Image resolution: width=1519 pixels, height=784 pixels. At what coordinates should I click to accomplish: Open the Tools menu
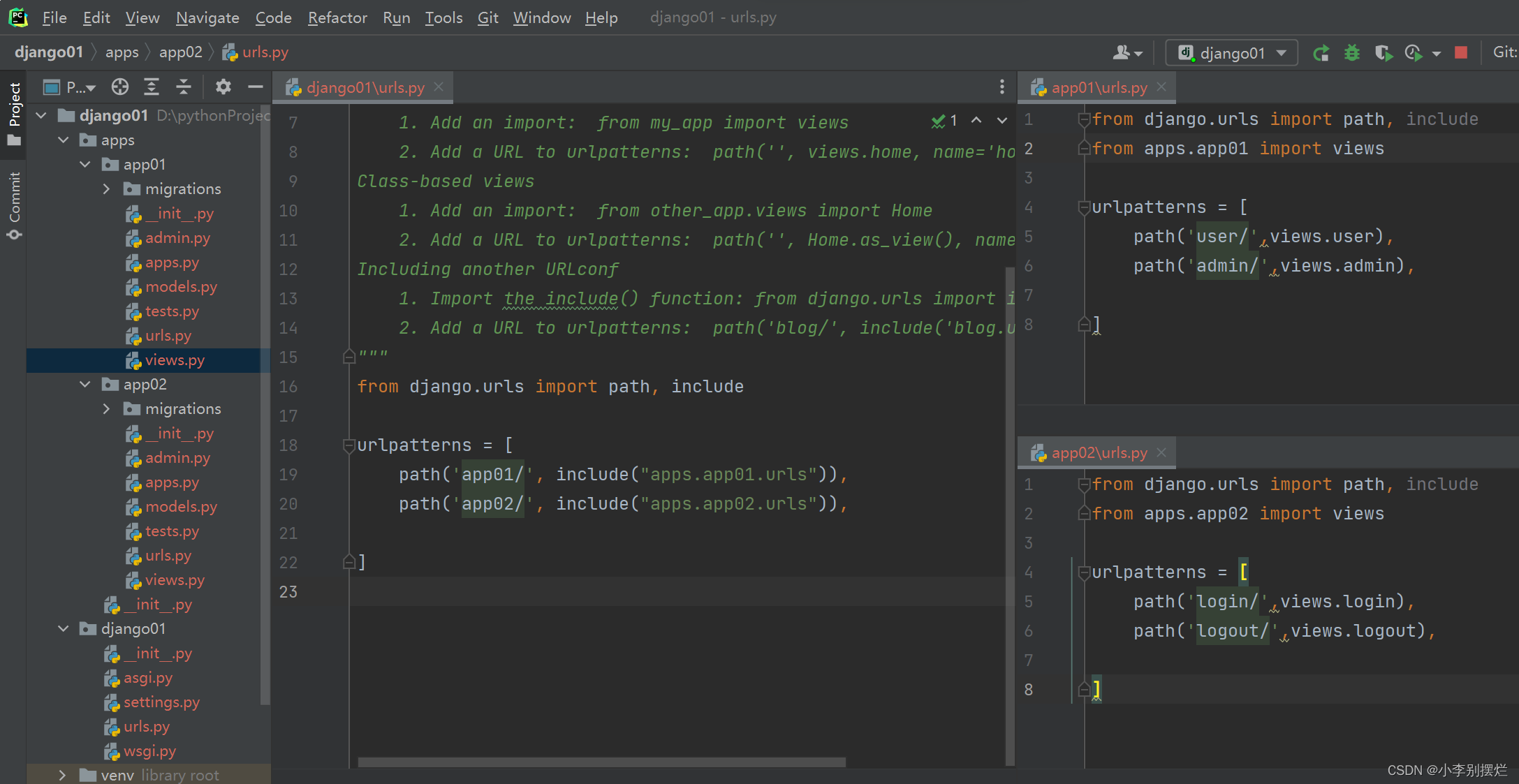point(443,17)
